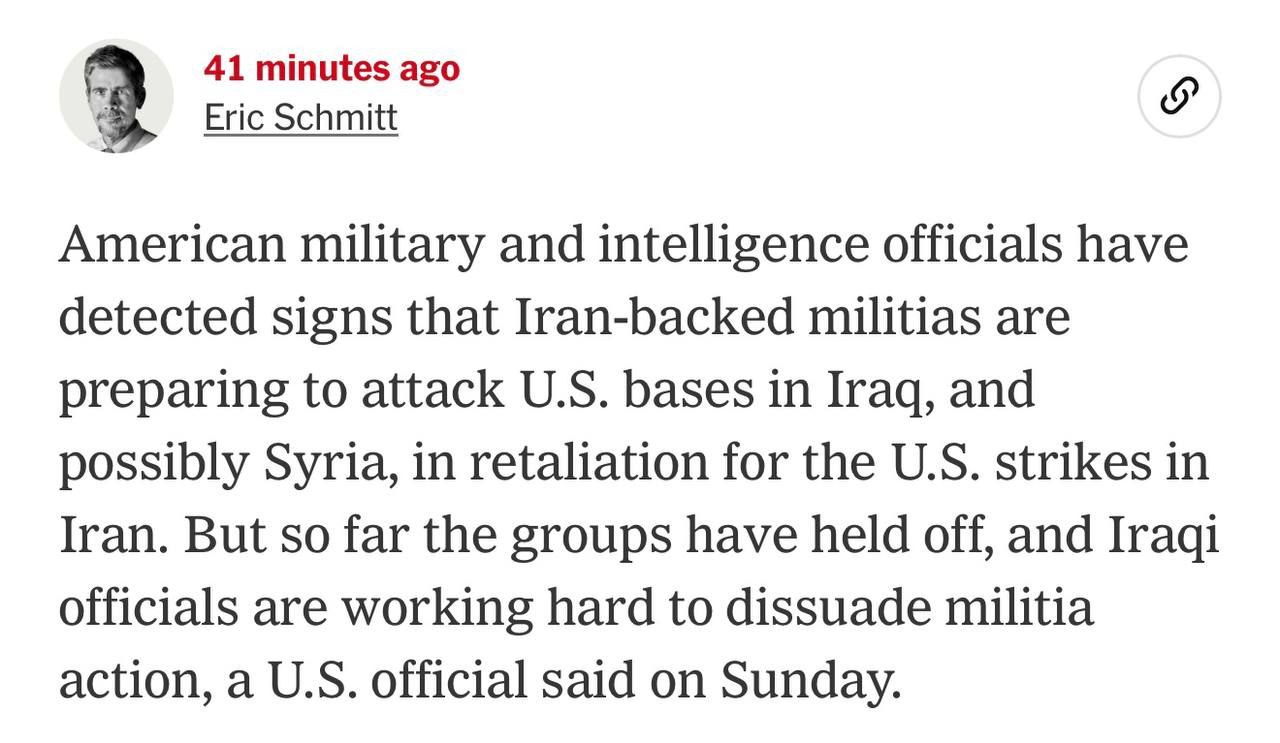The width and height of the screenshot is (1280, 743).
Task: Click the copy link chain icon
Action: click(x=1179, y=96)
